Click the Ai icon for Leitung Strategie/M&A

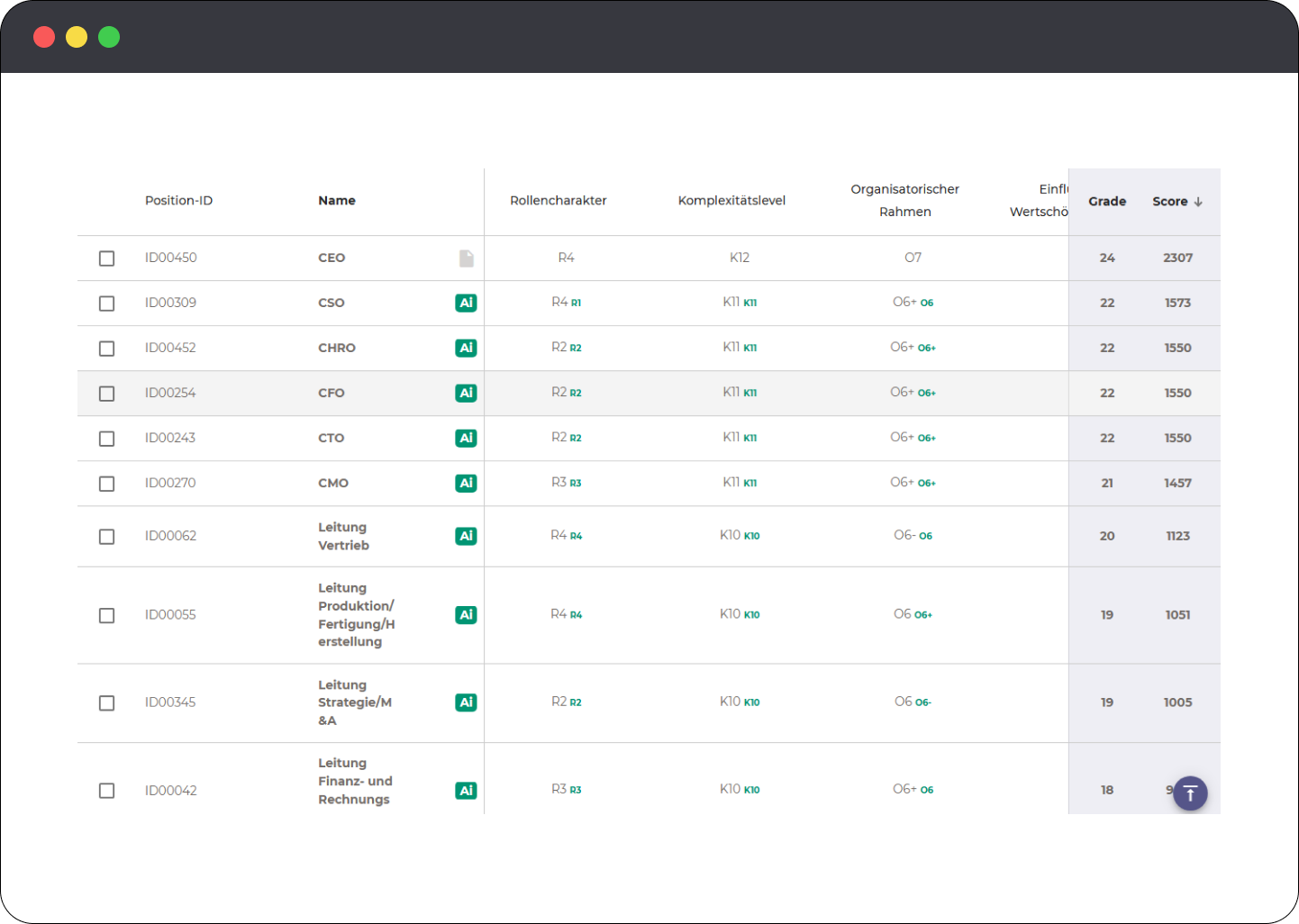click(466, 702)
